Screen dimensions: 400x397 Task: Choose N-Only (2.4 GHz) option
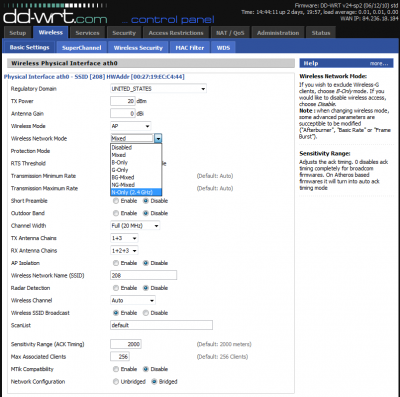click(136, 192)
